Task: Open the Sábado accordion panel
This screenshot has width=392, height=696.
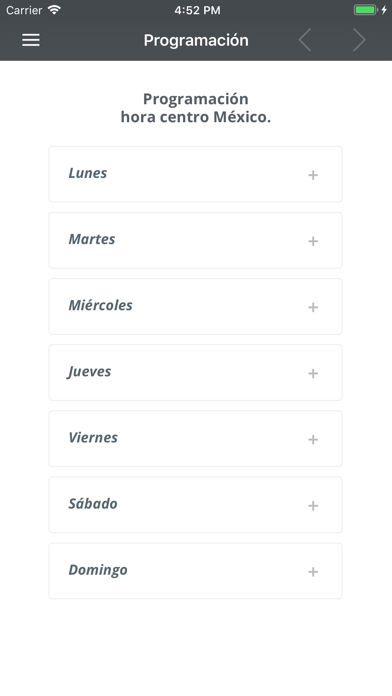Action: click(195, 505)
